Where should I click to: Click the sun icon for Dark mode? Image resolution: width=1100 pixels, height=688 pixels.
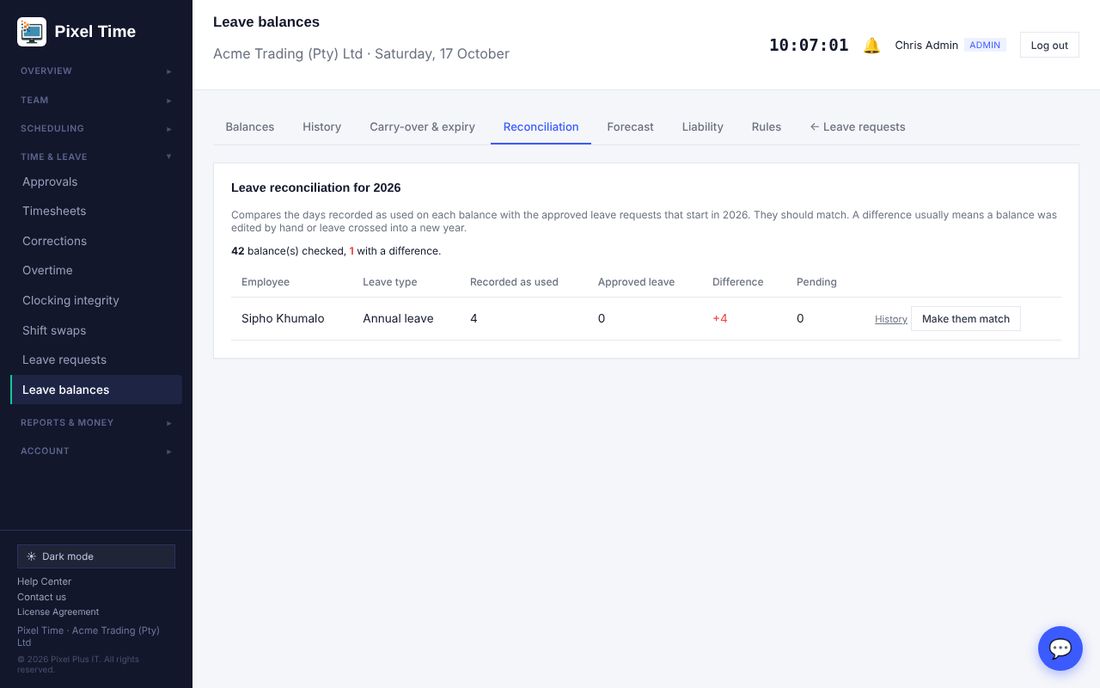(32, 556)
